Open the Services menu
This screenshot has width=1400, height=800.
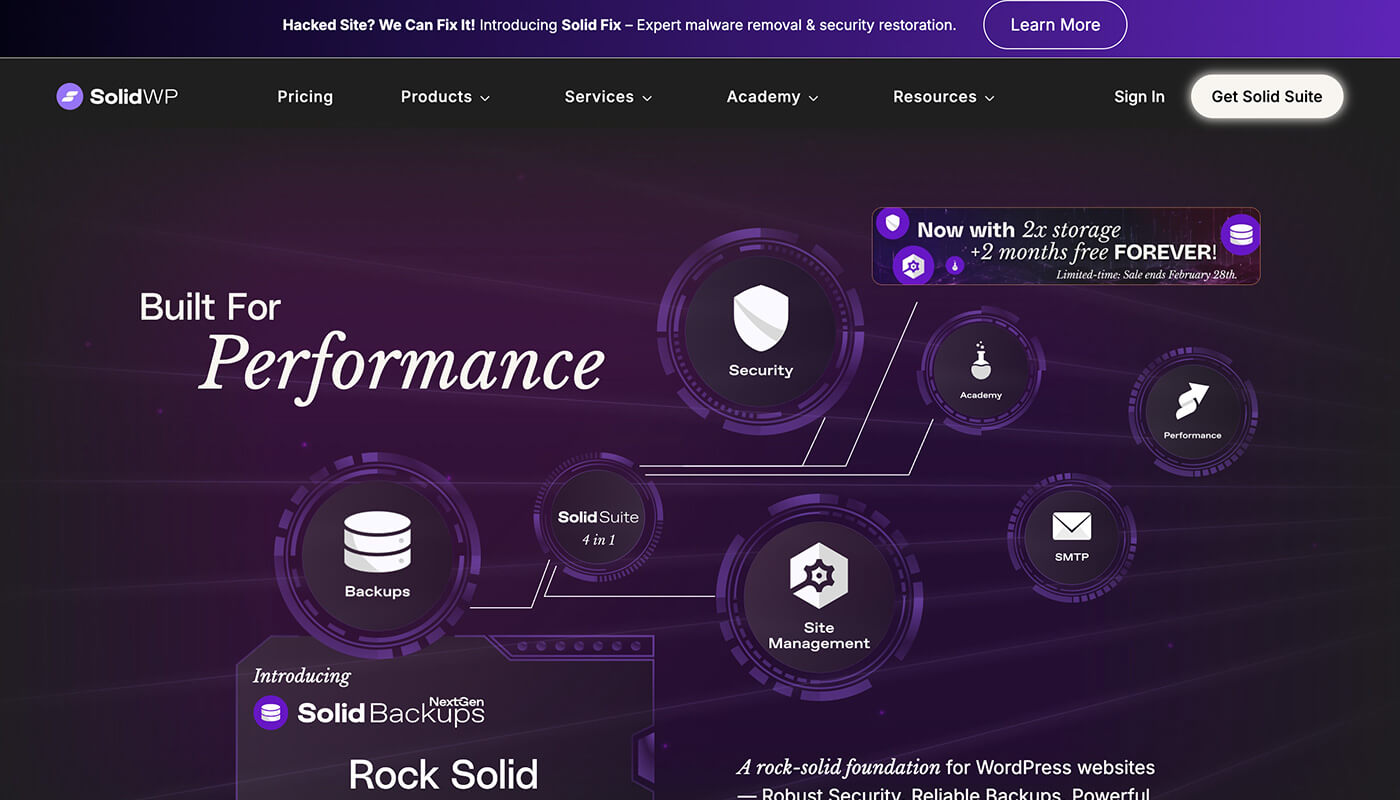coord(599,96)
